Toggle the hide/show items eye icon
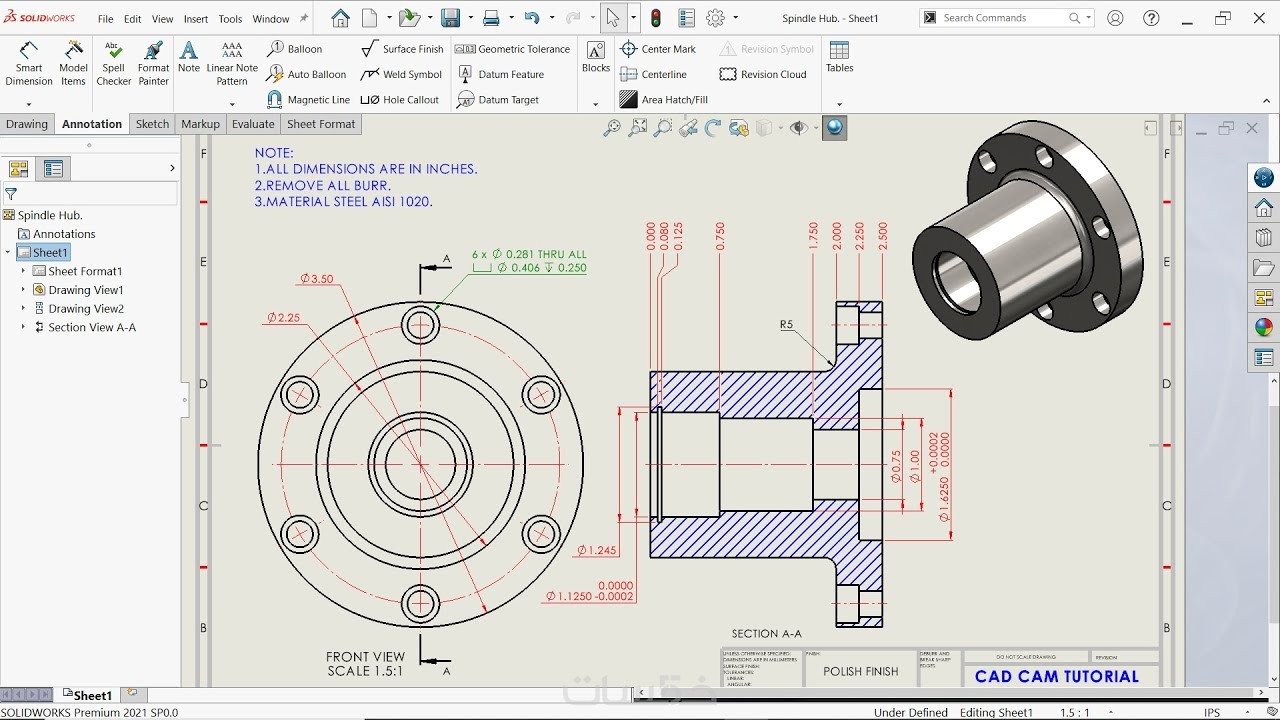Image resolution: width=1280 pixels, height=720 pixels. 798,128
